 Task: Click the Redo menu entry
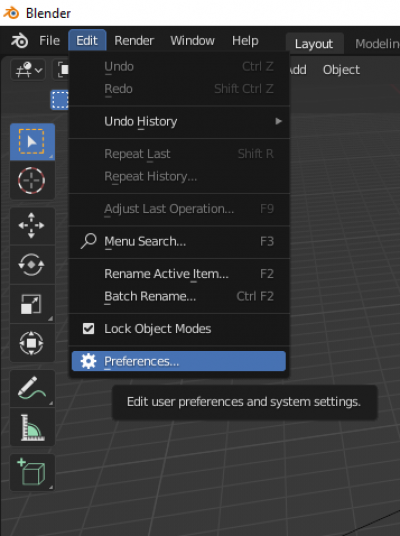[x=179, y=89]
